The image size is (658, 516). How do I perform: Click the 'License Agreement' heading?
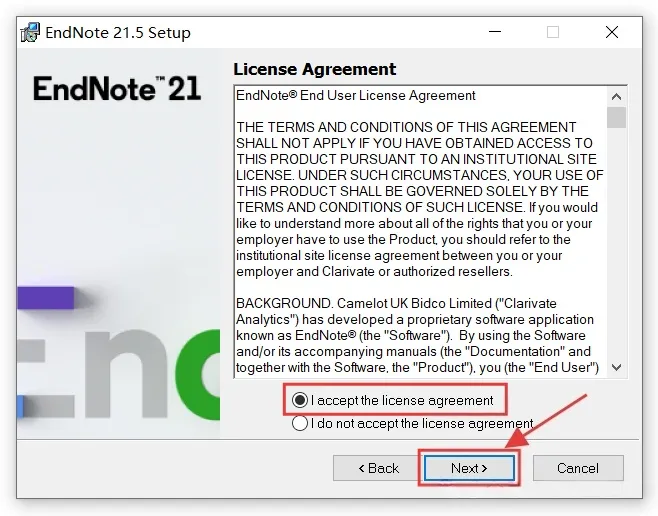click(x=314, y=69)
